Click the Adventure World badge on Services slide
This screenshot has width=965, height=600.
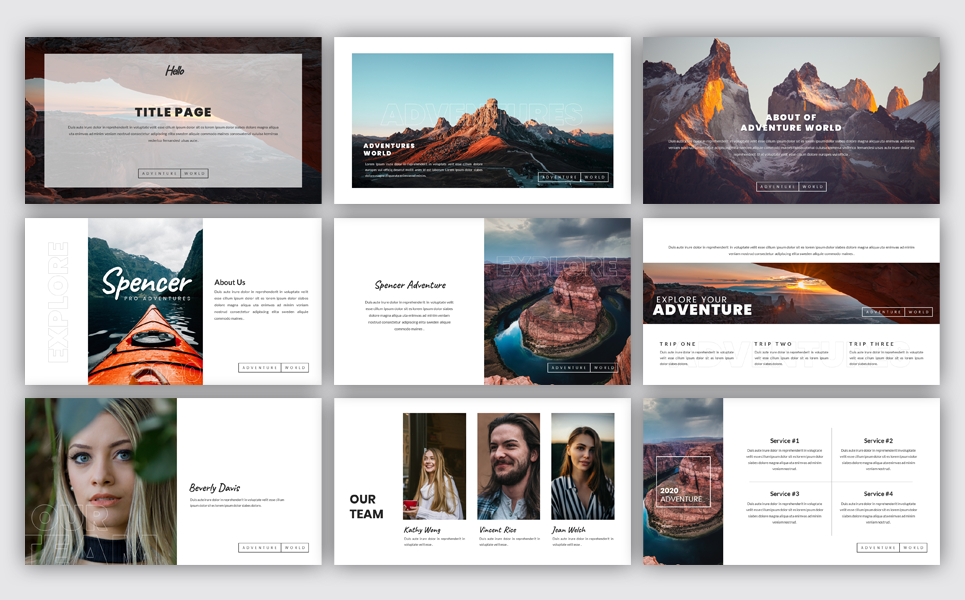tap(892, 548)
